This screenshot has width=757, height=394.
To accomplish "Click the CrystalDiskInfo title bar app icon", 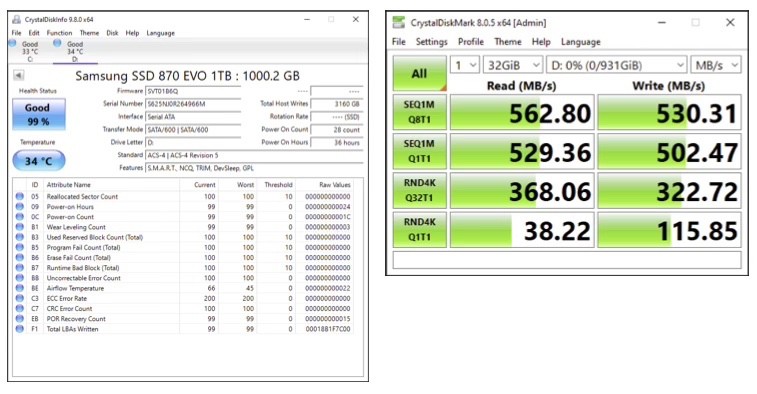I will coord(16,19).
